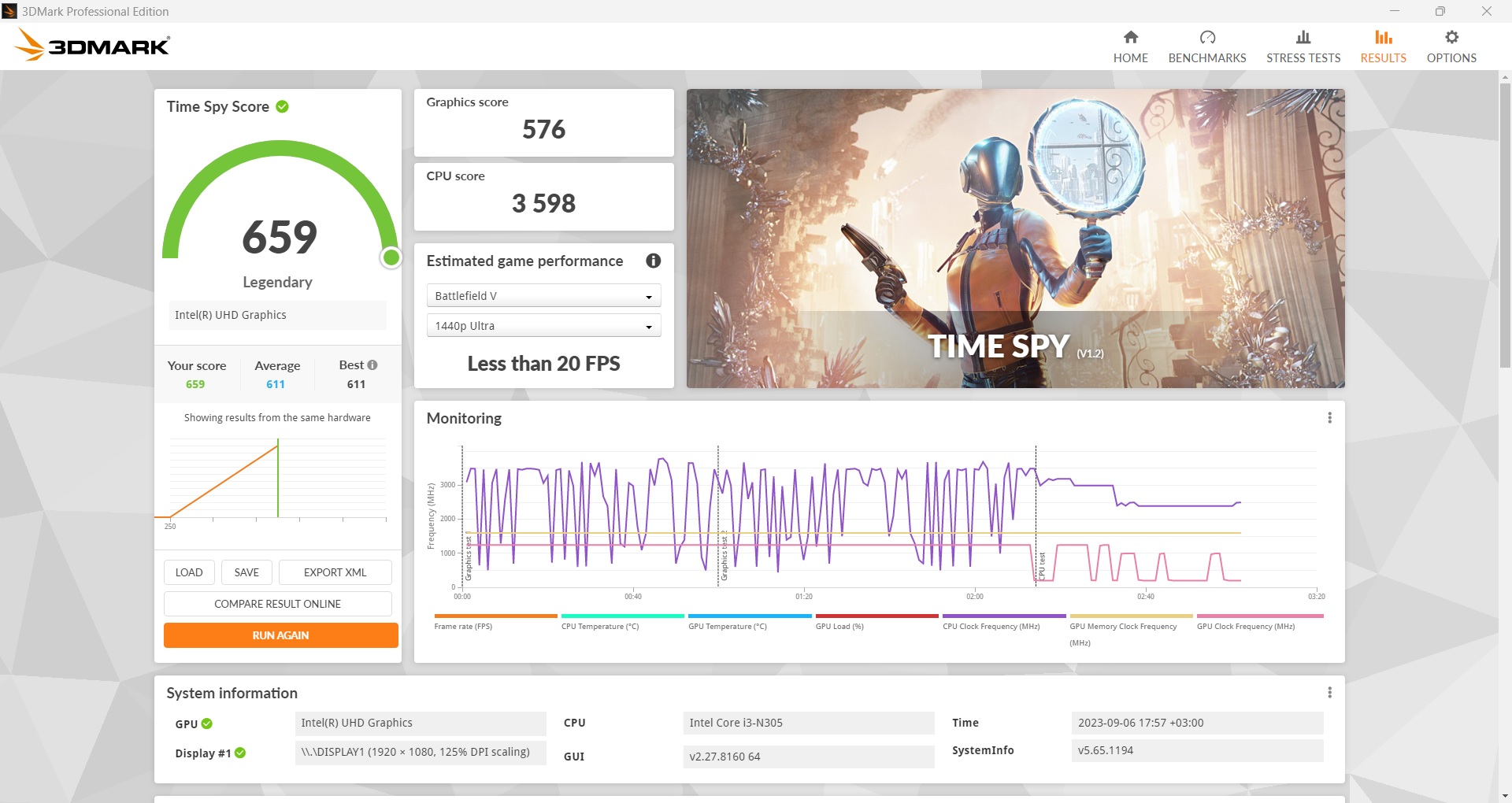Open the Benchmarks gauge icon
The image size is (1512, 803).
click(1206, 38)
